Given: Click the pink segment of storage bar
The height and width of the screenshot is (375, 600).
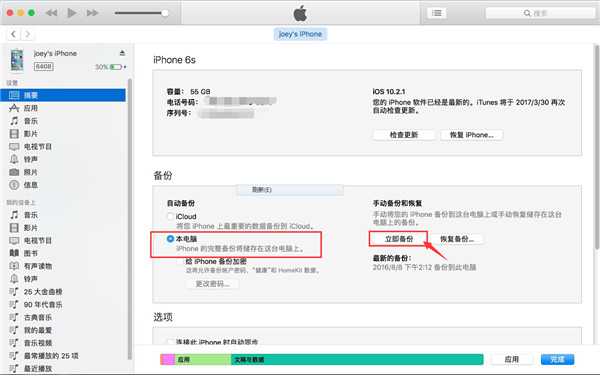Looking at the screenshot, I should coord(169,360).
